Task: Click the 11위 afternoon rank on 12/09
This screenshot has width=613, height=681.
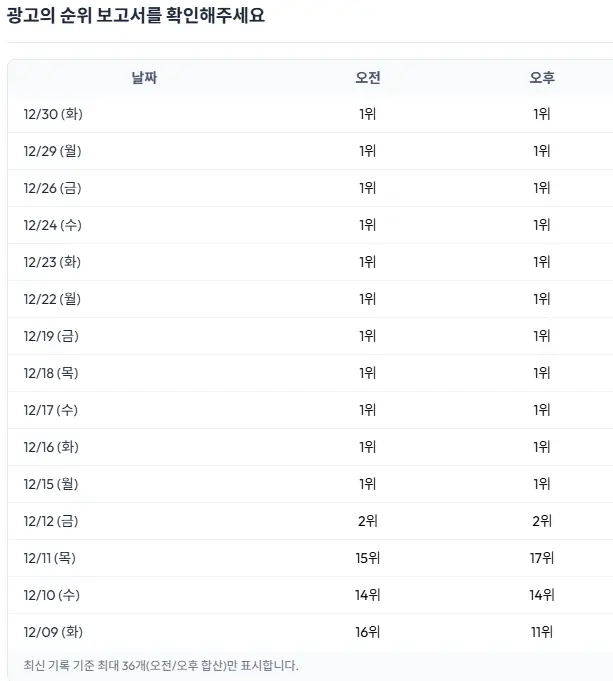Action: (542, 632)
